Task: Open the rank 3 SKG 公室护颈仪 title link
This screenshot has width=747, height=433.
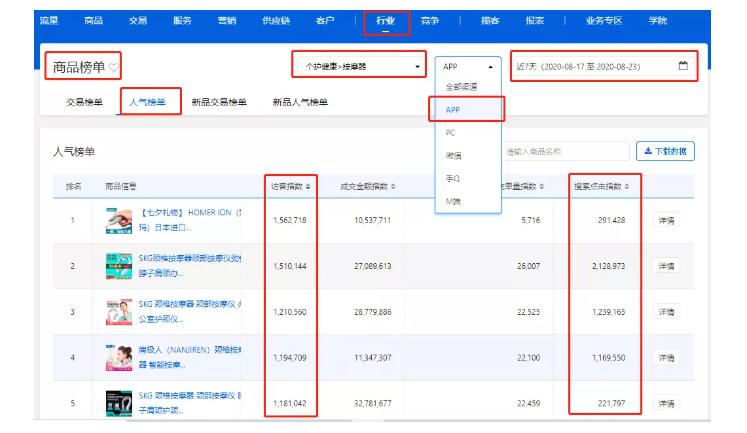Action: (190, 312)
